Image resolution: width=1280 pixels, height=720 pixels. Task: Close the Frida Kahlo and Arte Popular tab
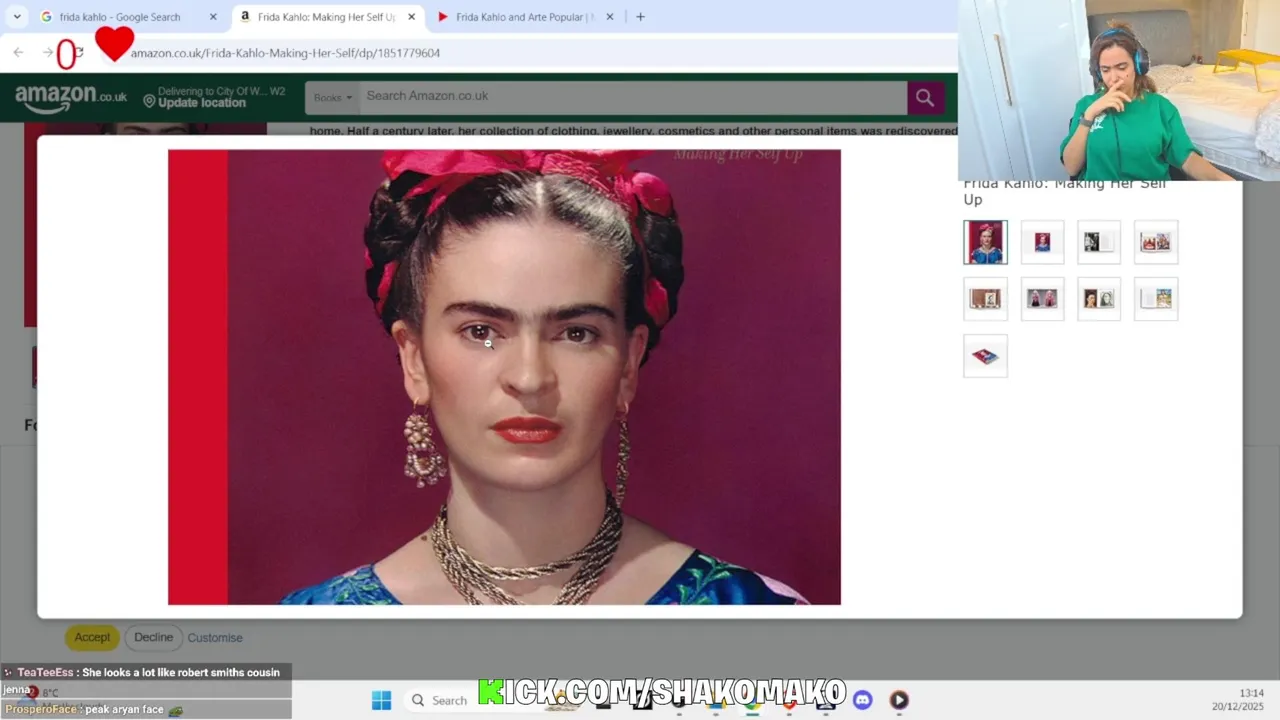click(x=610, y=17)
